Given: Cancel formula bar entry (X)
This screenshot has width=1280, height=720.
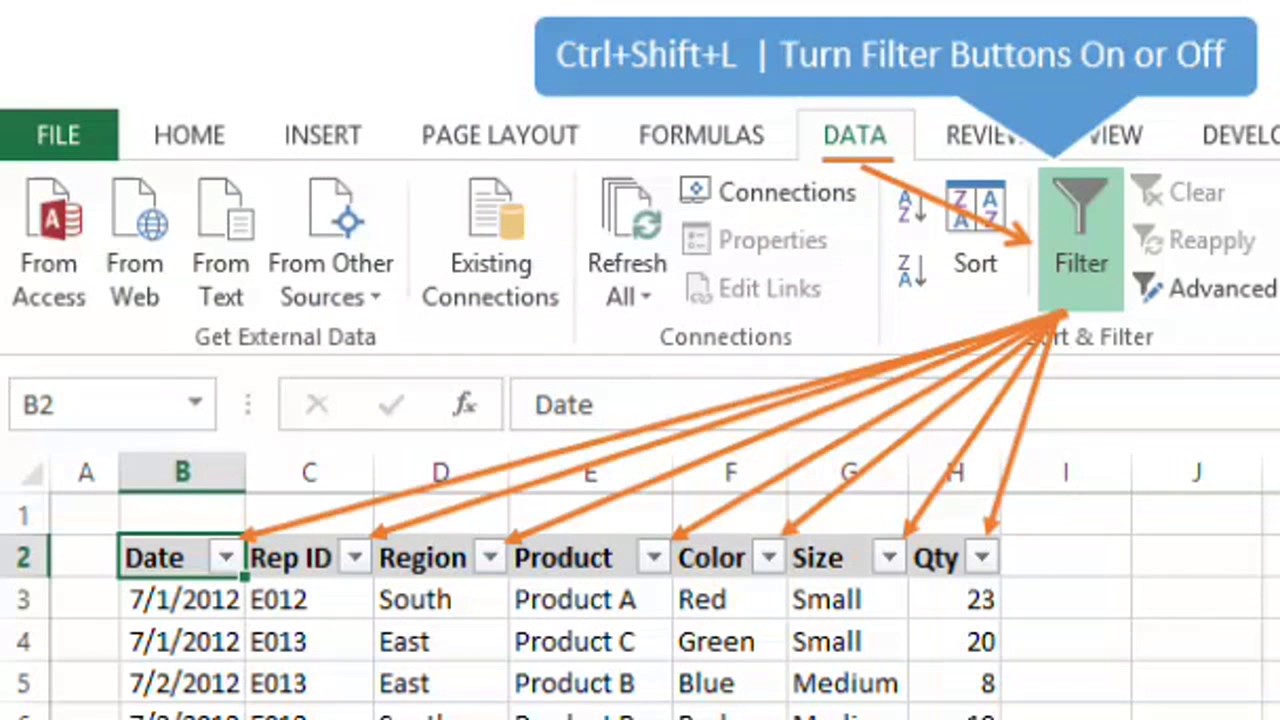Looking at the screenshot, I should coord(317,404).
